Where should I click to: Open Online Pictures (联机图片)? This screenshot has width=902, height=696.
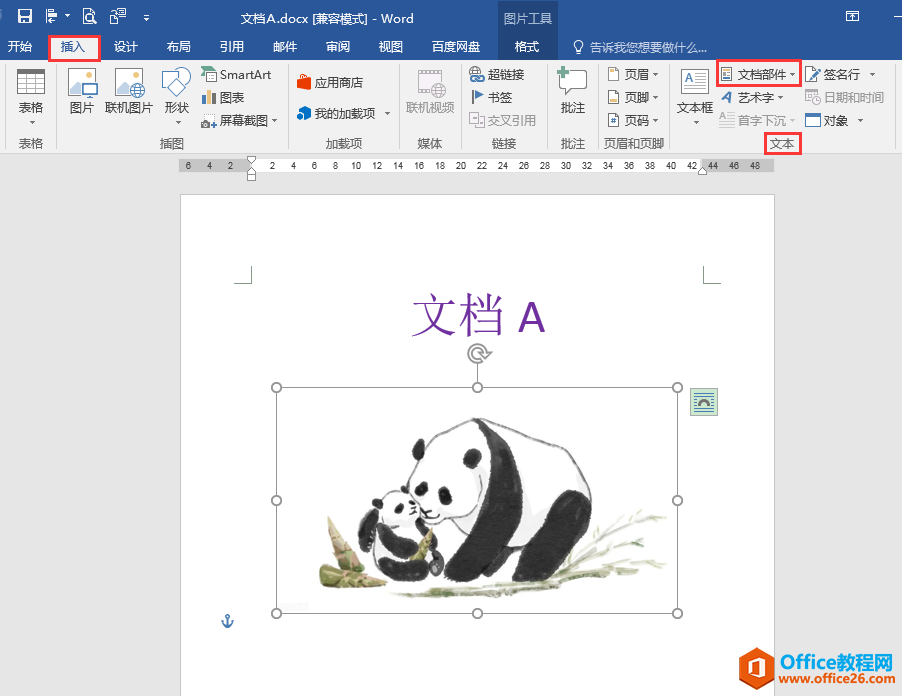click(128, 91)
